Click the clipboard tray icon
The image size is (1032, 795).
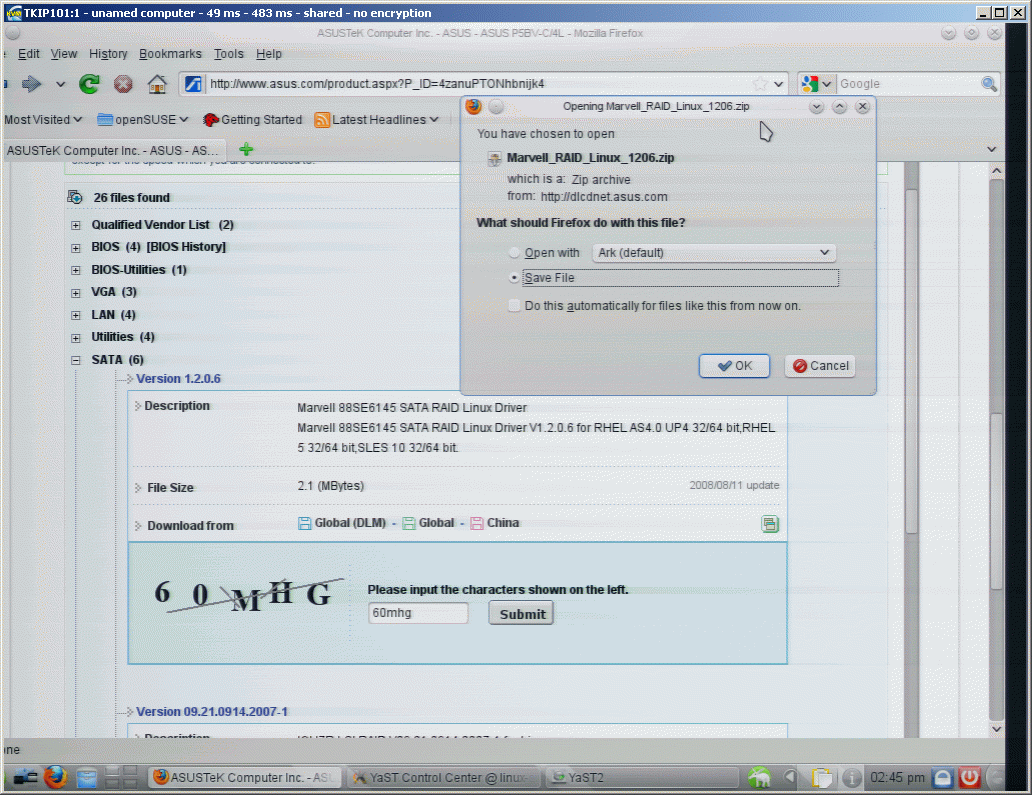(821, 778)
